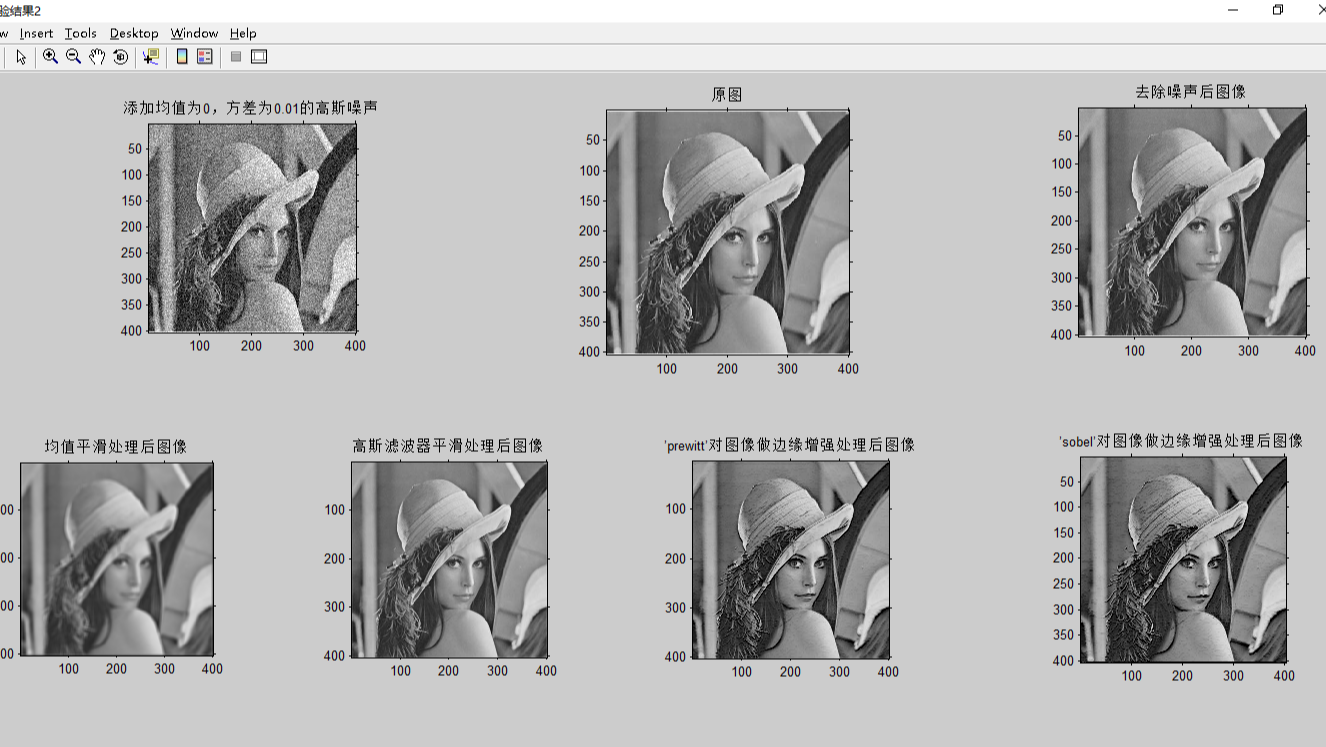Viewport: 1326px width, 747px height.
Task: Open the Desktop menu
Action: [x=134, y=33]
